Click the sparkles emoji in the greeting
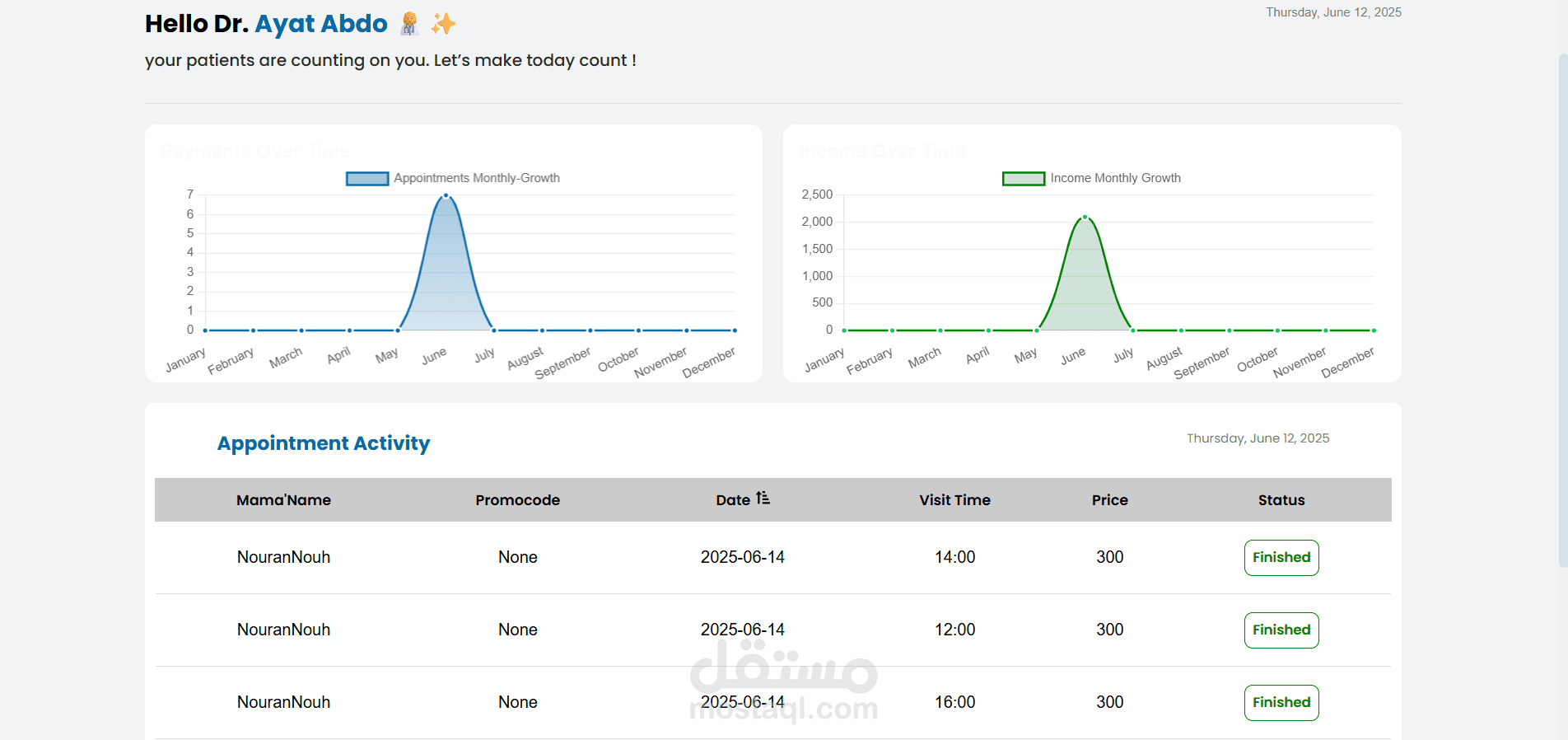 [443, 24]
